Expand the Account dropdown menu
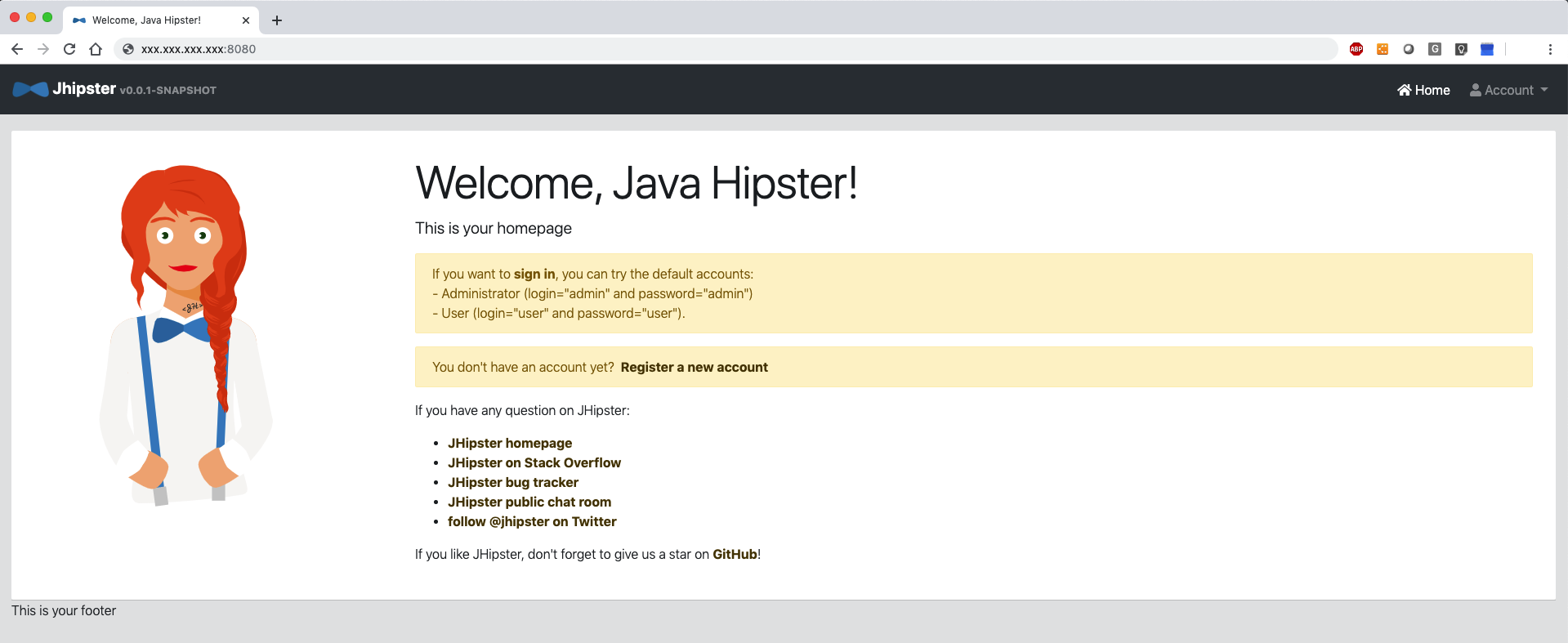Image resolution: width=1568 pixels, height=643 pixels. click(x=1509, y=90)
